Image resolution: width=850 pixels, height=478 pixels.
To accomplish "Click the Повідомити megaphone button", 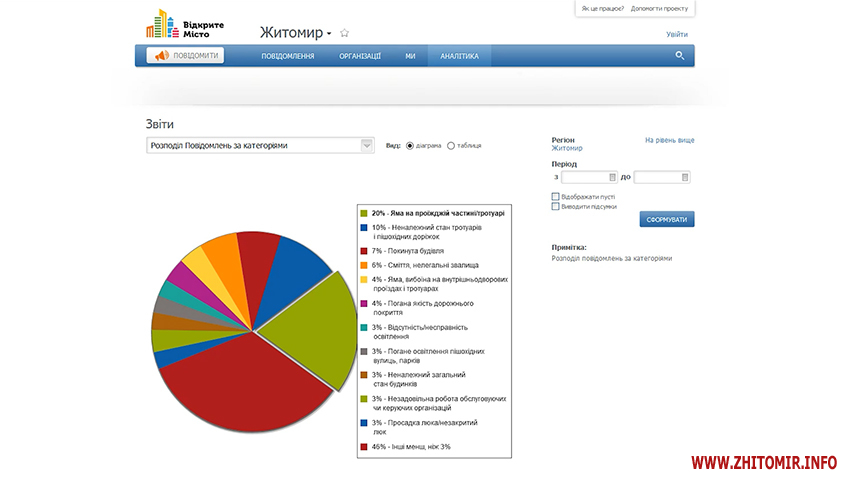I will (186, 56).
